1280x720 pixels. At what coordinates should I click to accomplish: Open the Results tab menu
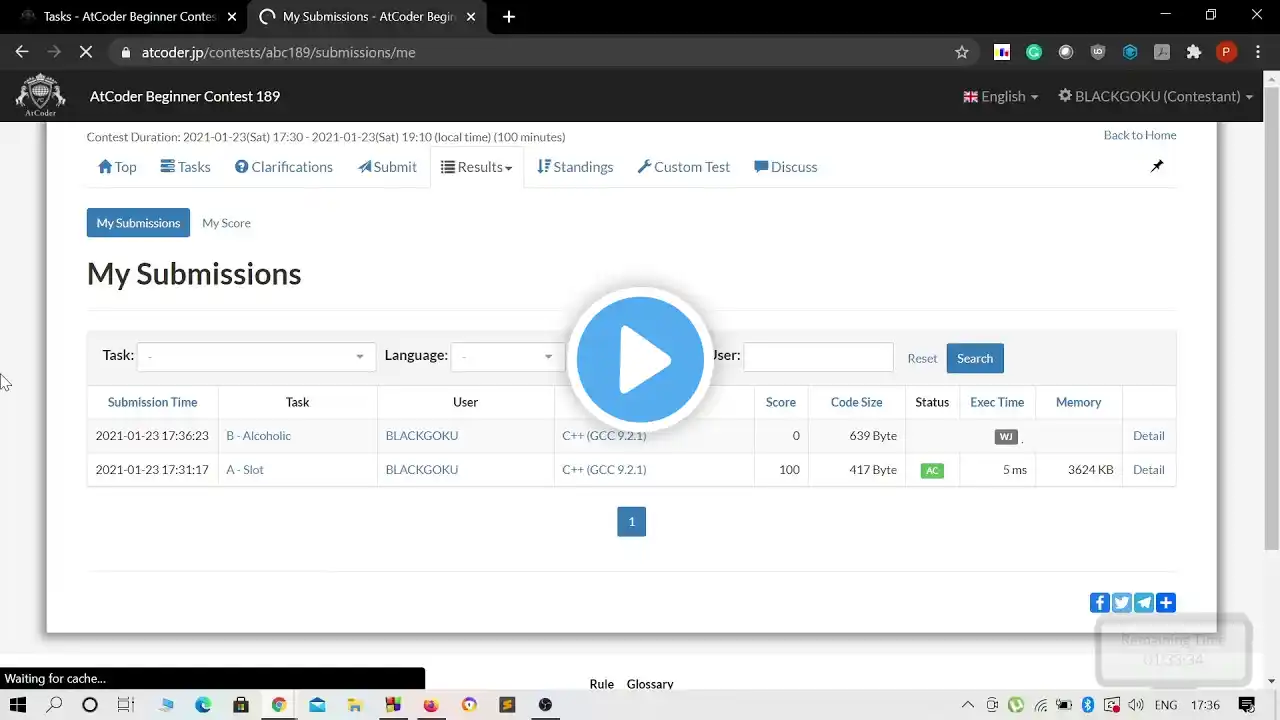click(477, 167)
